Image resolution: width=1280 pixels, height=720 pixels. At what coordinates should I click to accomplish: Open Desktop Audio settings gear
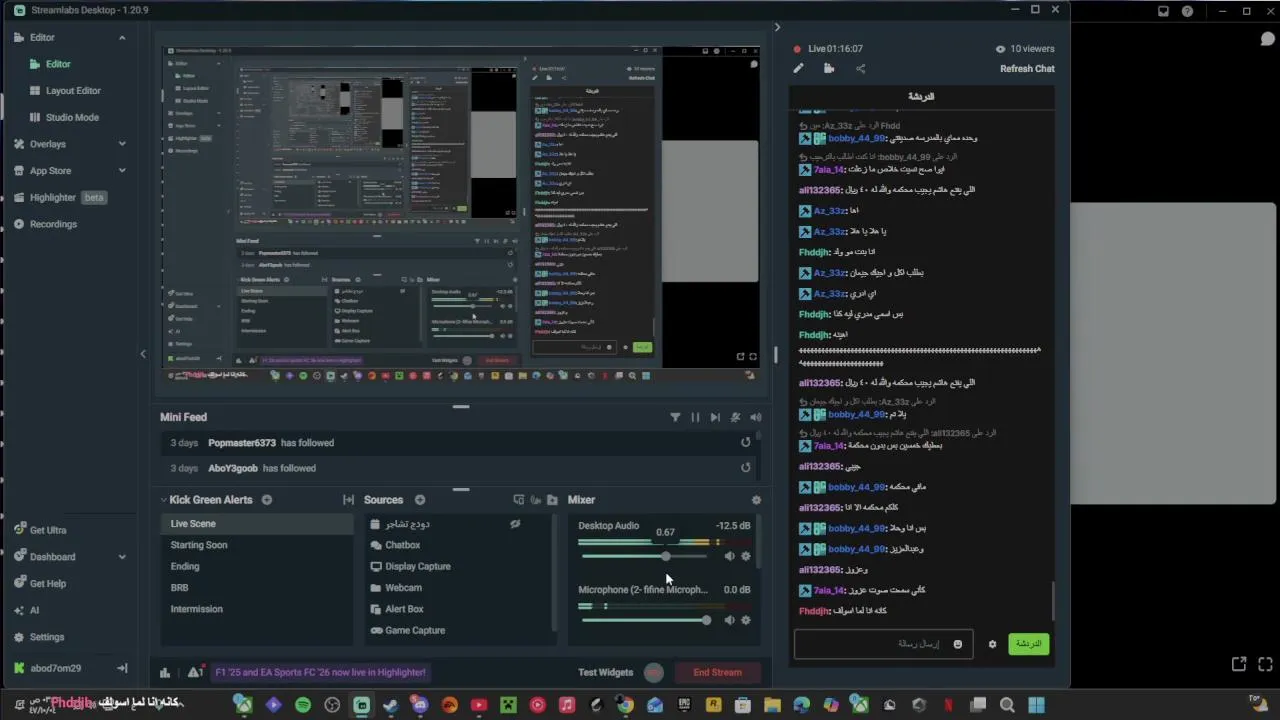[x=745, y=556]
